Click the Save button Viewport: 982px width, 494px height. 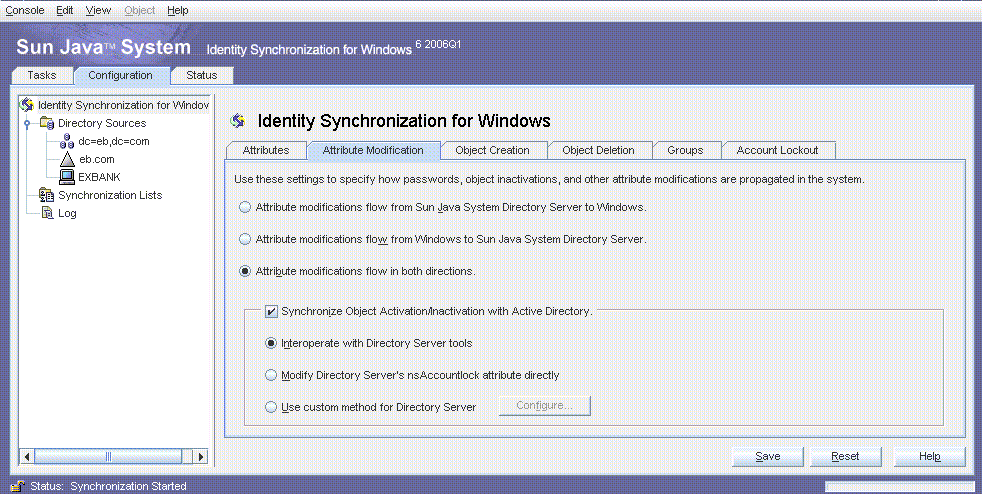(x=767, y=456)
